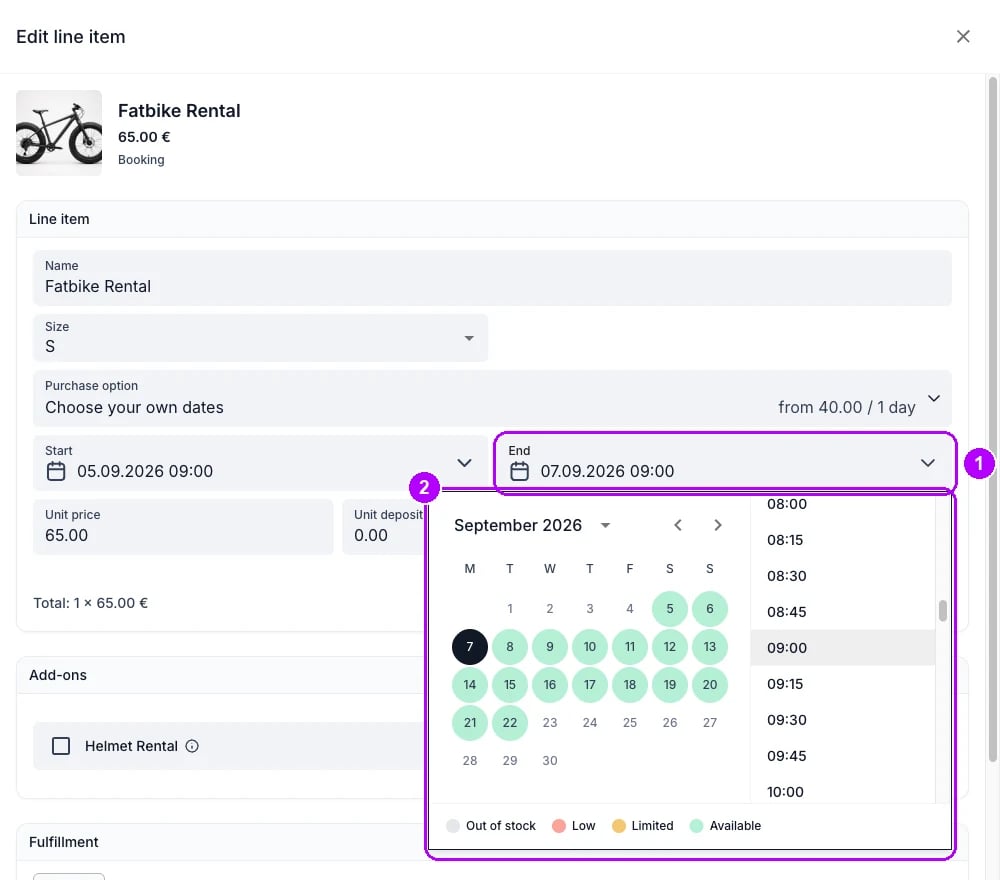Click the selected day 7
Screen dimensions: 1000x880
[470, 647]
